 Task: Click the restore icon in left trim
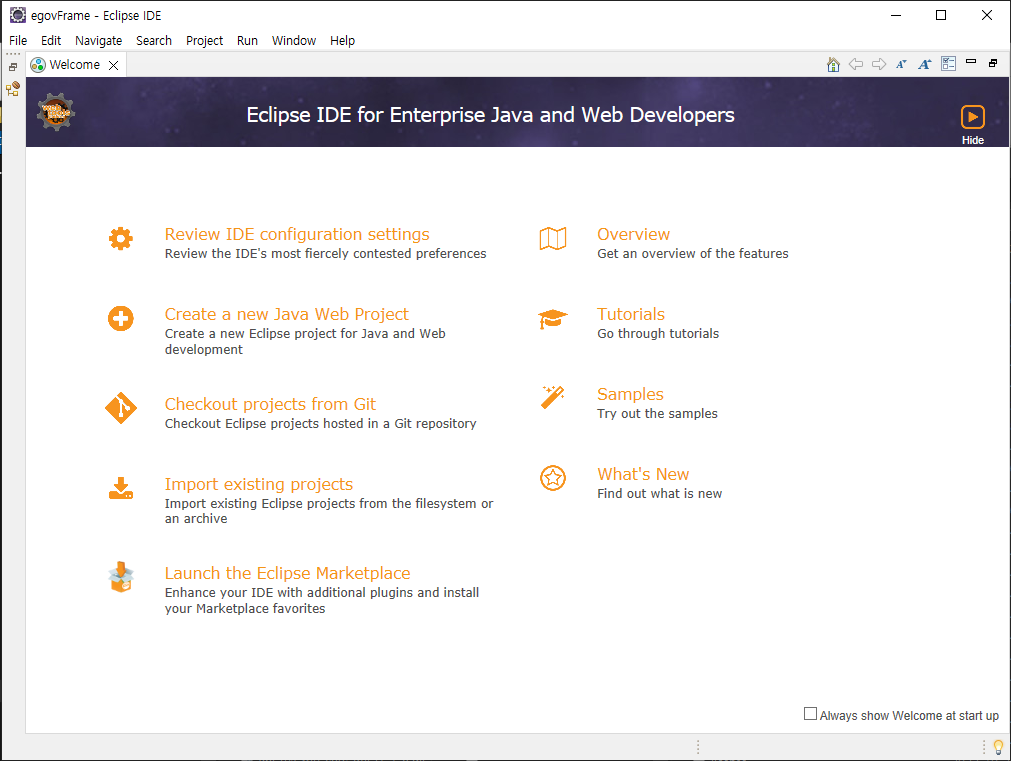pos(12,66)
